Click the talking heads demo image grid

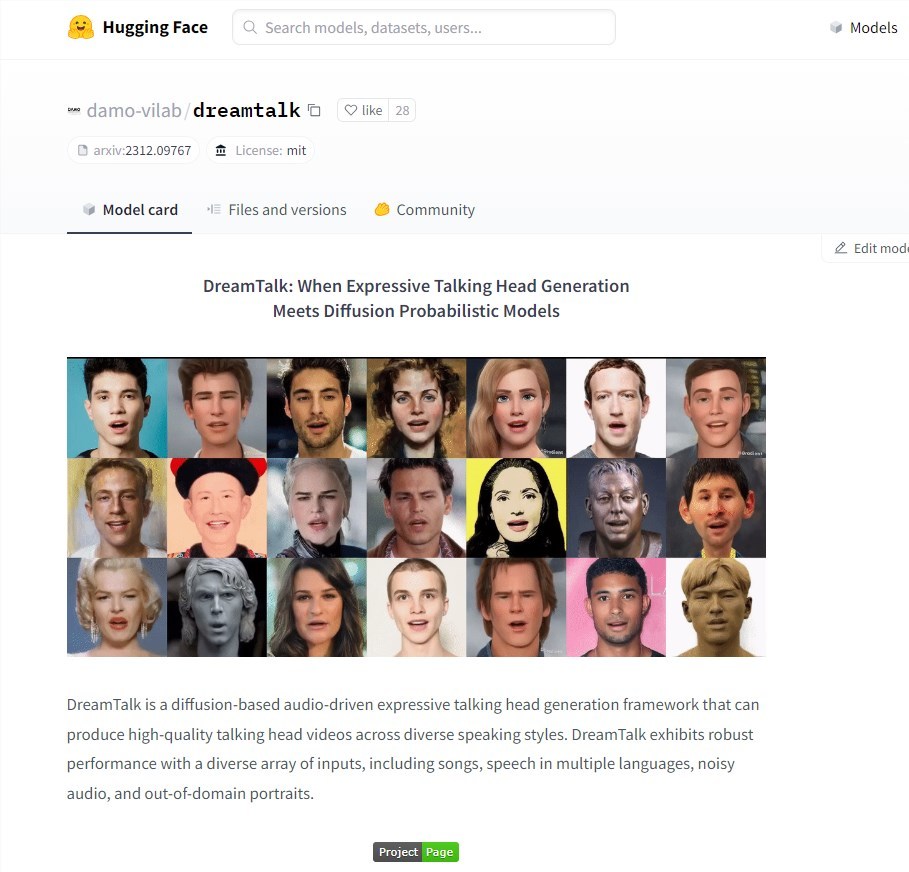click(x=416, y=507)
